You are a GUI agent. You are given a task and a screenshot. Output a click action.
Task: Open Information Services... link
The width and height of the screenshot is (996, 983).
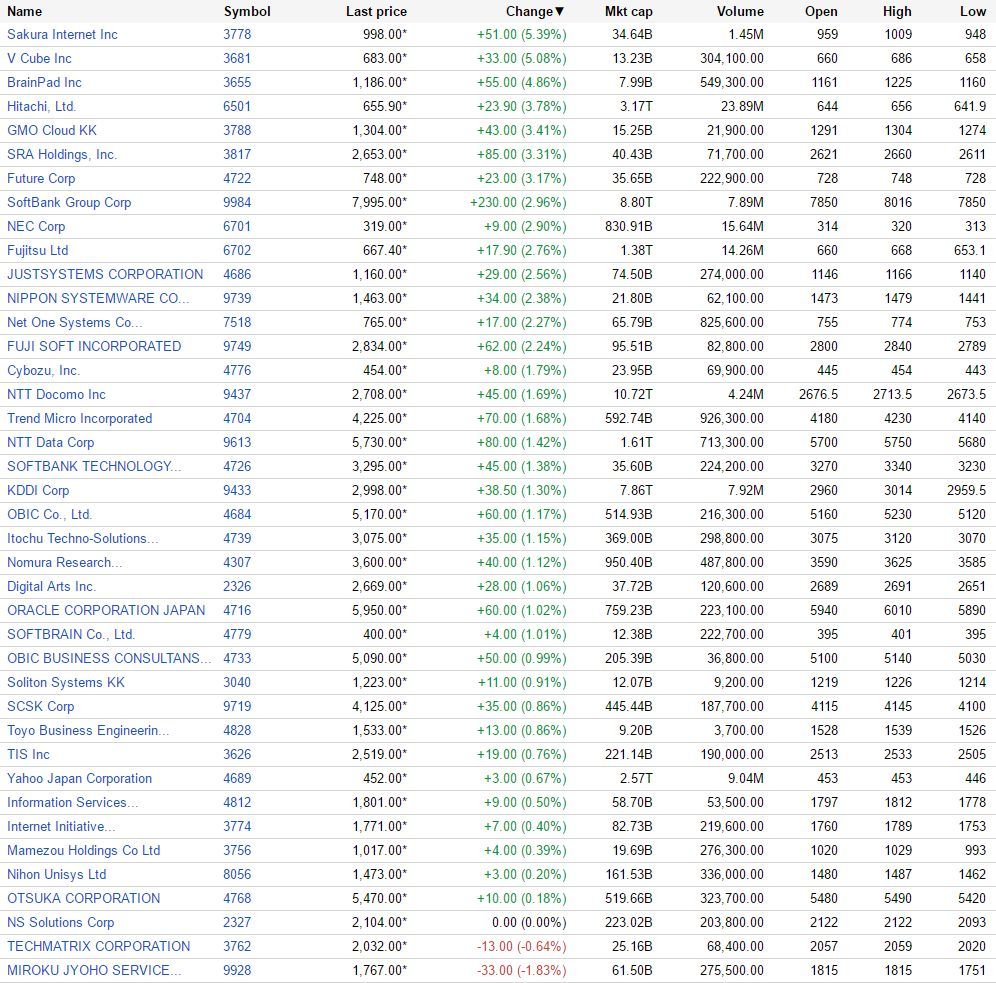(72, 803)
